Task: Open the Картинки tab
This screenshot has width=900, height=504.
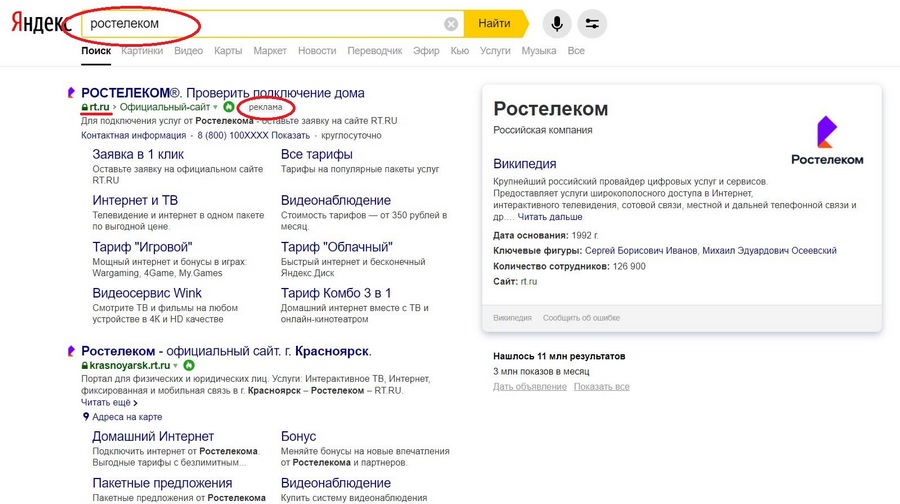Action: pos(142,51)
